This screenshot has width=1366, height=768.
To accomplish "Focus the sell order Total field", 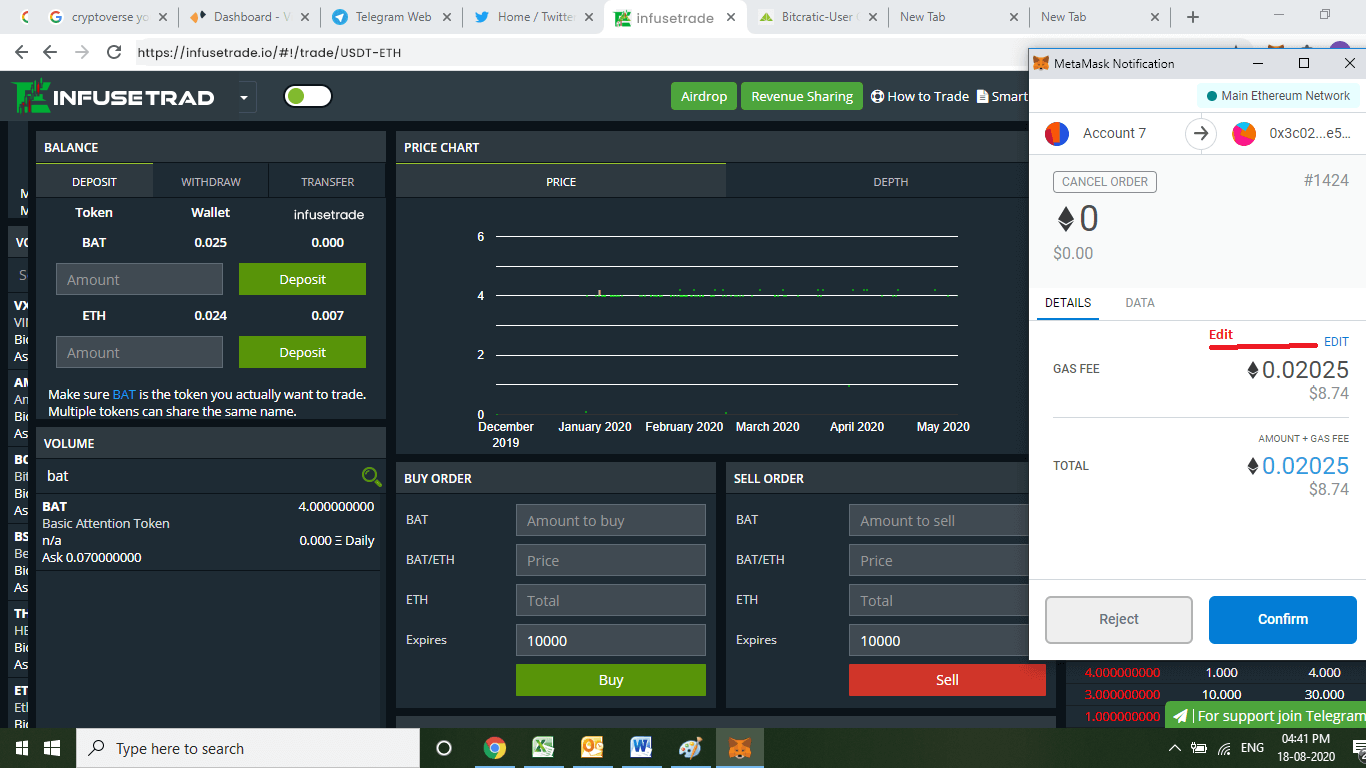I will [939, 600].
